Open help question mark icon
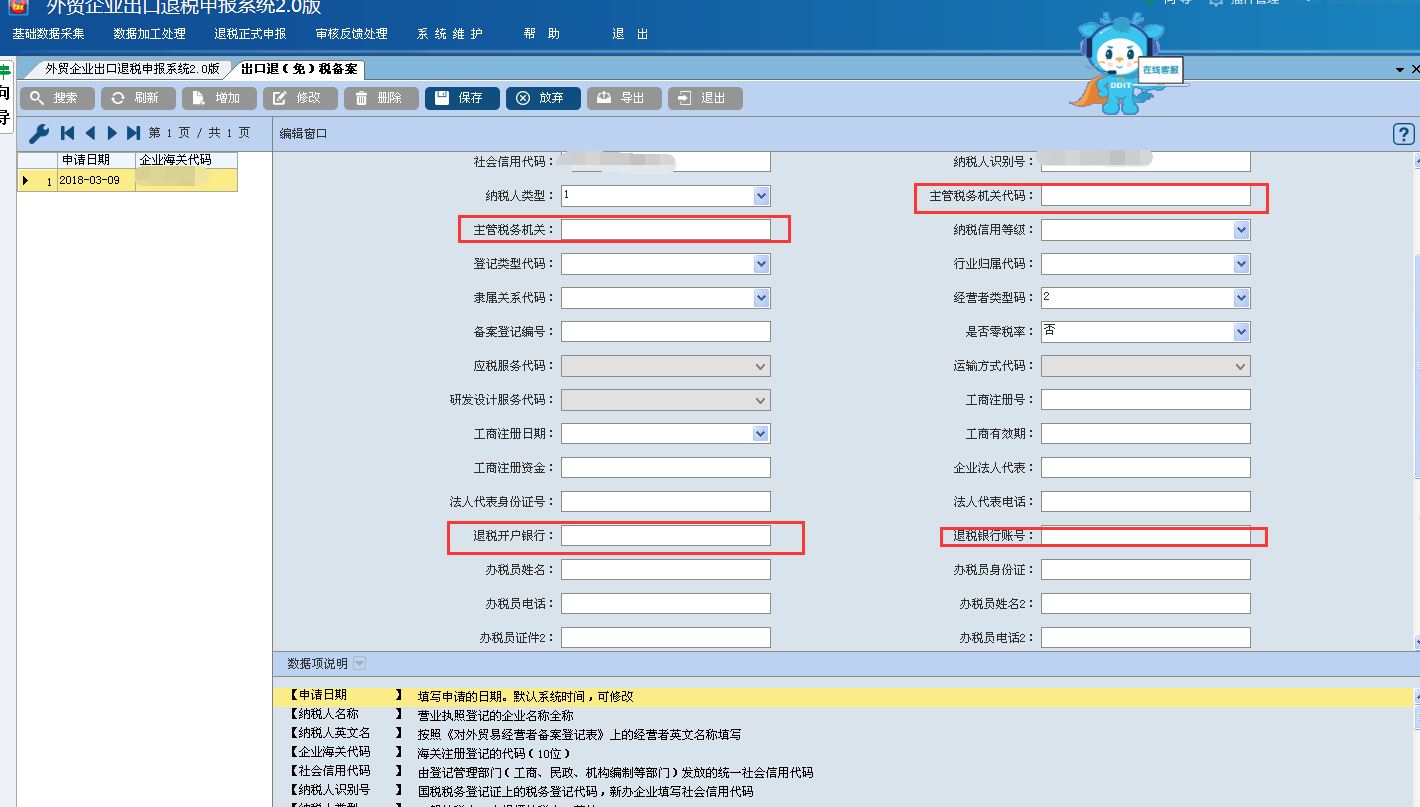The image size is (1420, 807). click(1403, 135)
